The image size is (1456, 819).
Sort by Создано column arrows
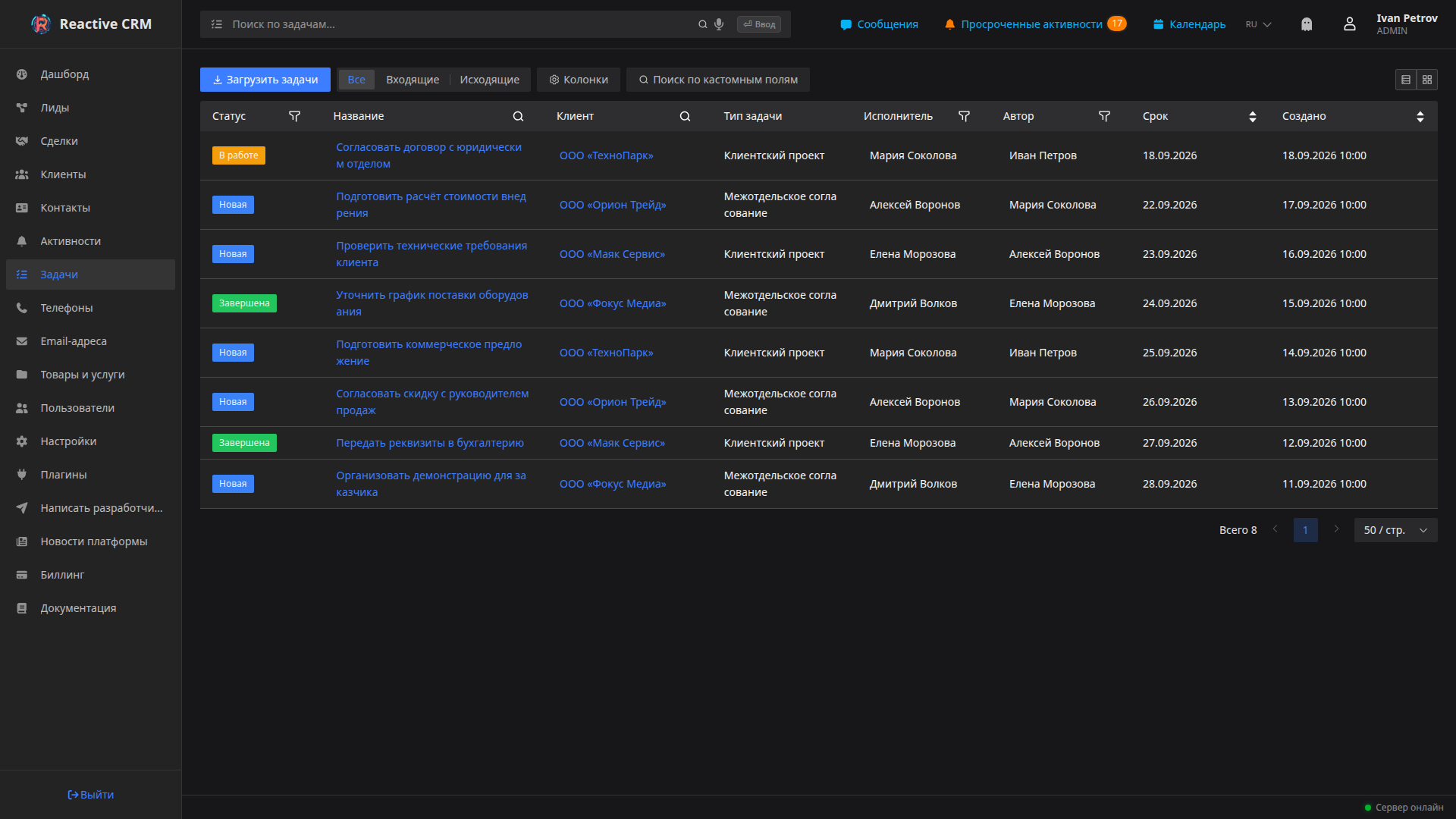click(x=1420, y=116)
